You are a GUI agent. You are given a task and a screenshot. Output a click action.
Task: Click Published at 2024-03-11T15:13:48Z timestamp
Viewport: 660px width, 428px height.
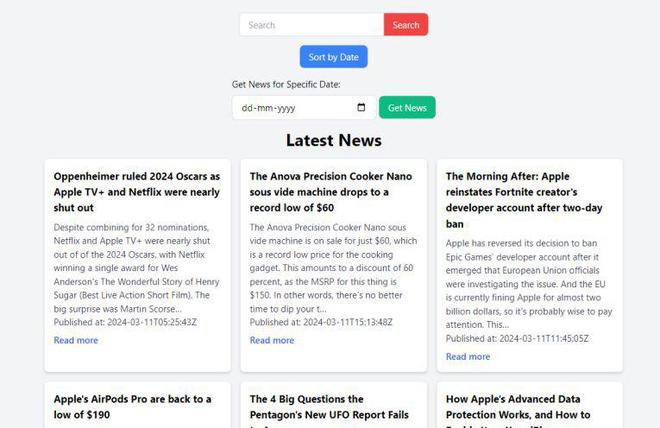[x=321, y=322]
